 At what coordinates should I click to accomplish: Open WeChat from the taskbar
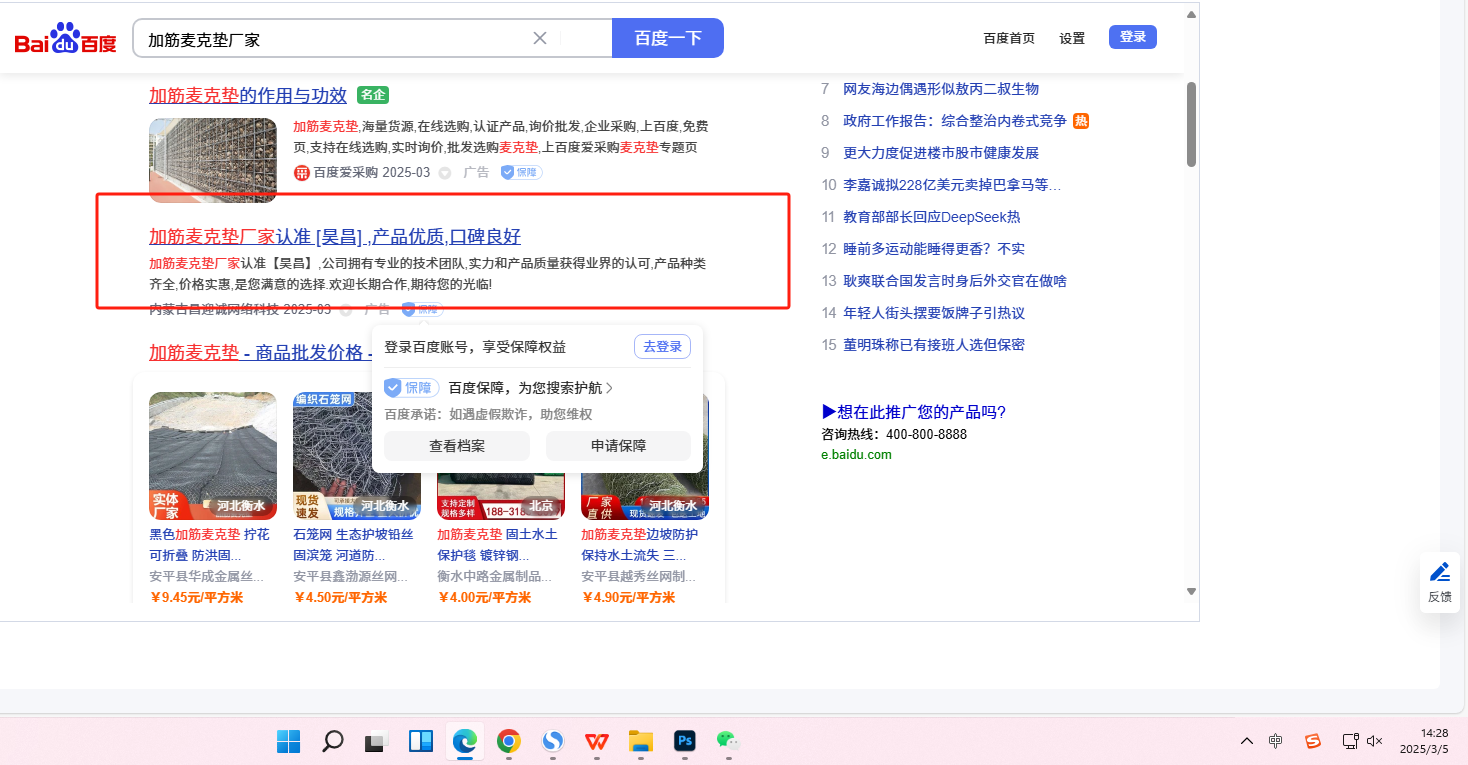click(x=728, y=741)
